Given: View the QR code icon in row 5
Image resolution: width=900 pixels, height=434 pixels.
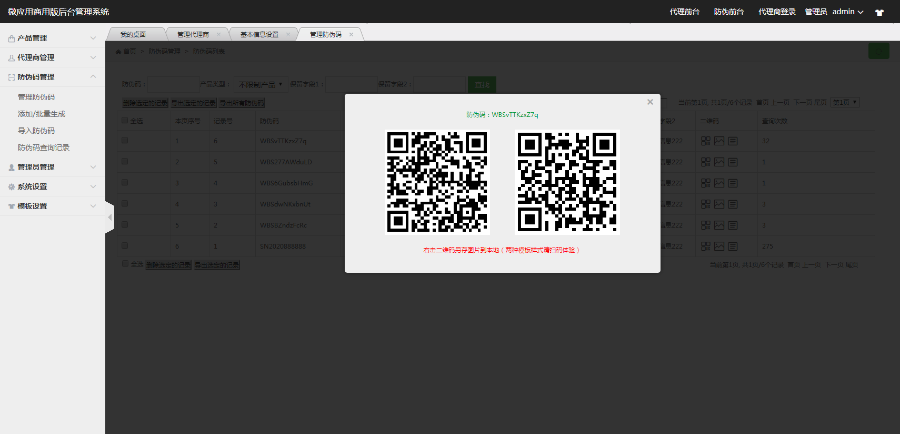Looking at the screenshot, I should [x=705, y=225].
